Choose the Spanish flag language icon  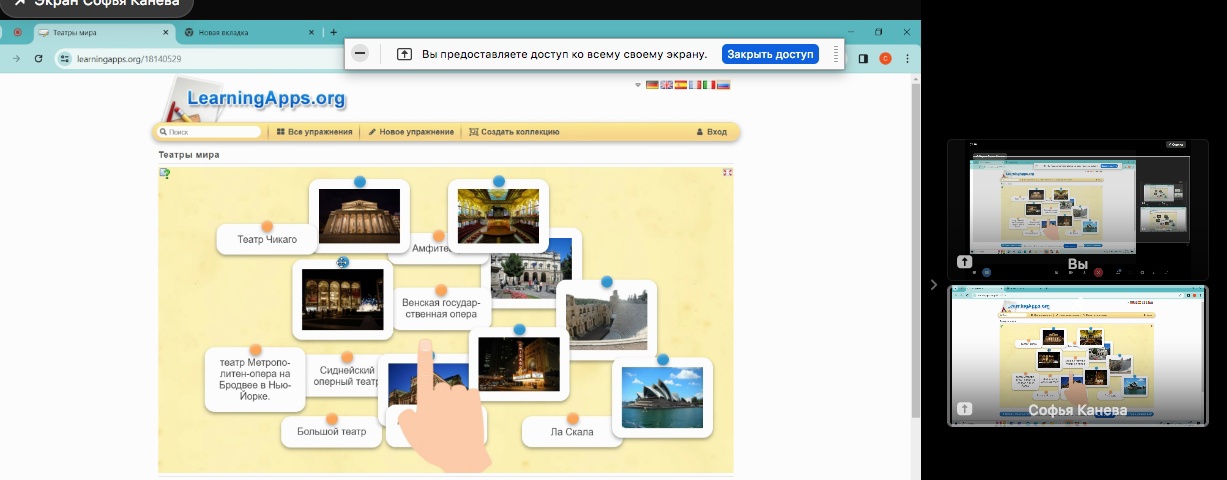(680, 85)
